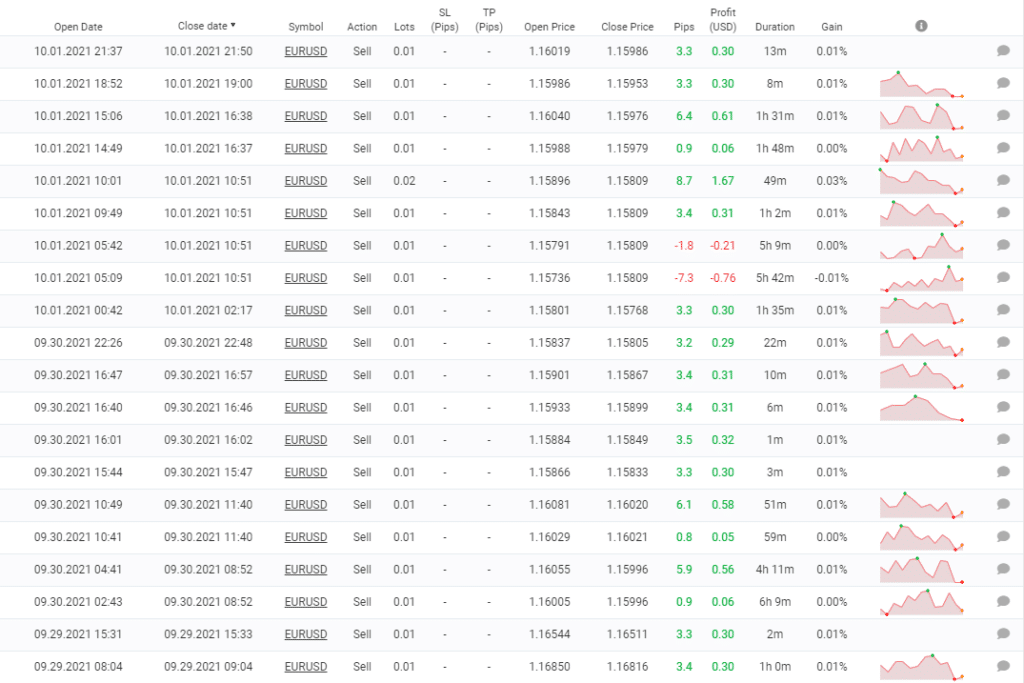Open comment icon for the 10.01.2021 21:37 trade
1024x683 pixels.
pyautogui.click(x=1003, y=51)
